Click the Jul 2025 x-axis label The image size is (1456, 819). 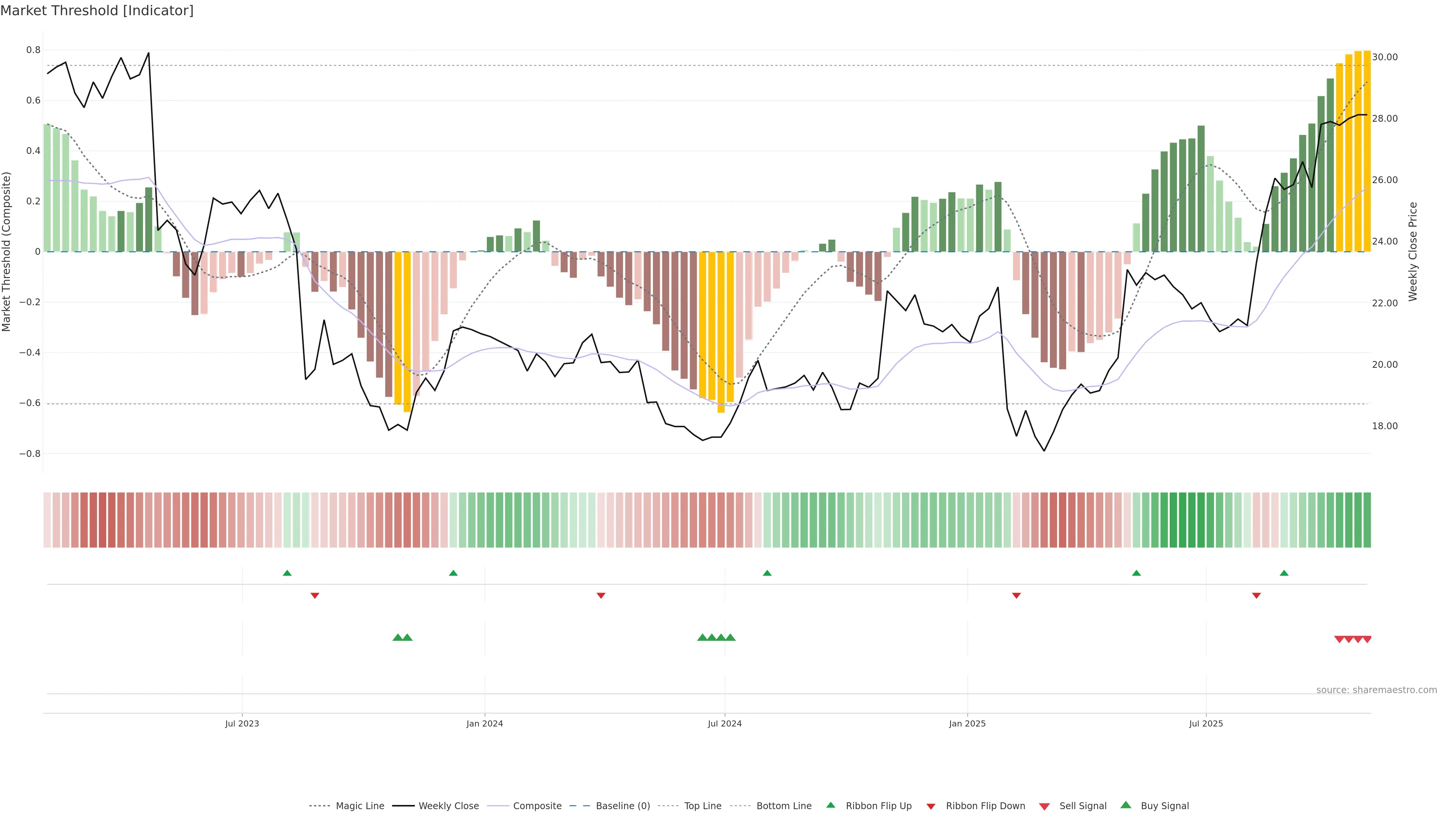point(1206,723)
